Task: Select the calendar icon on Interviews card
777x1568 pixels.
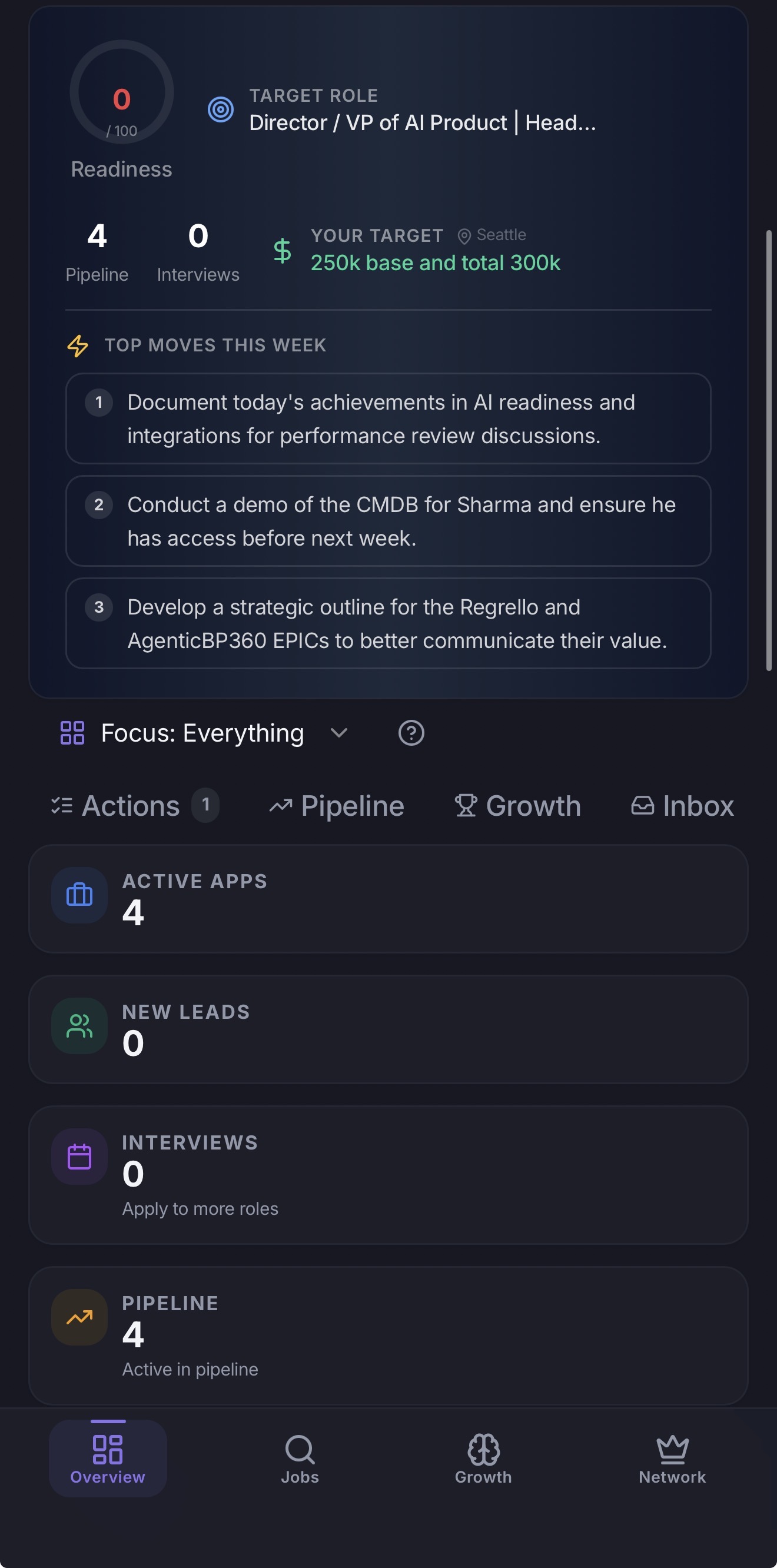Action: point(78,1157)
